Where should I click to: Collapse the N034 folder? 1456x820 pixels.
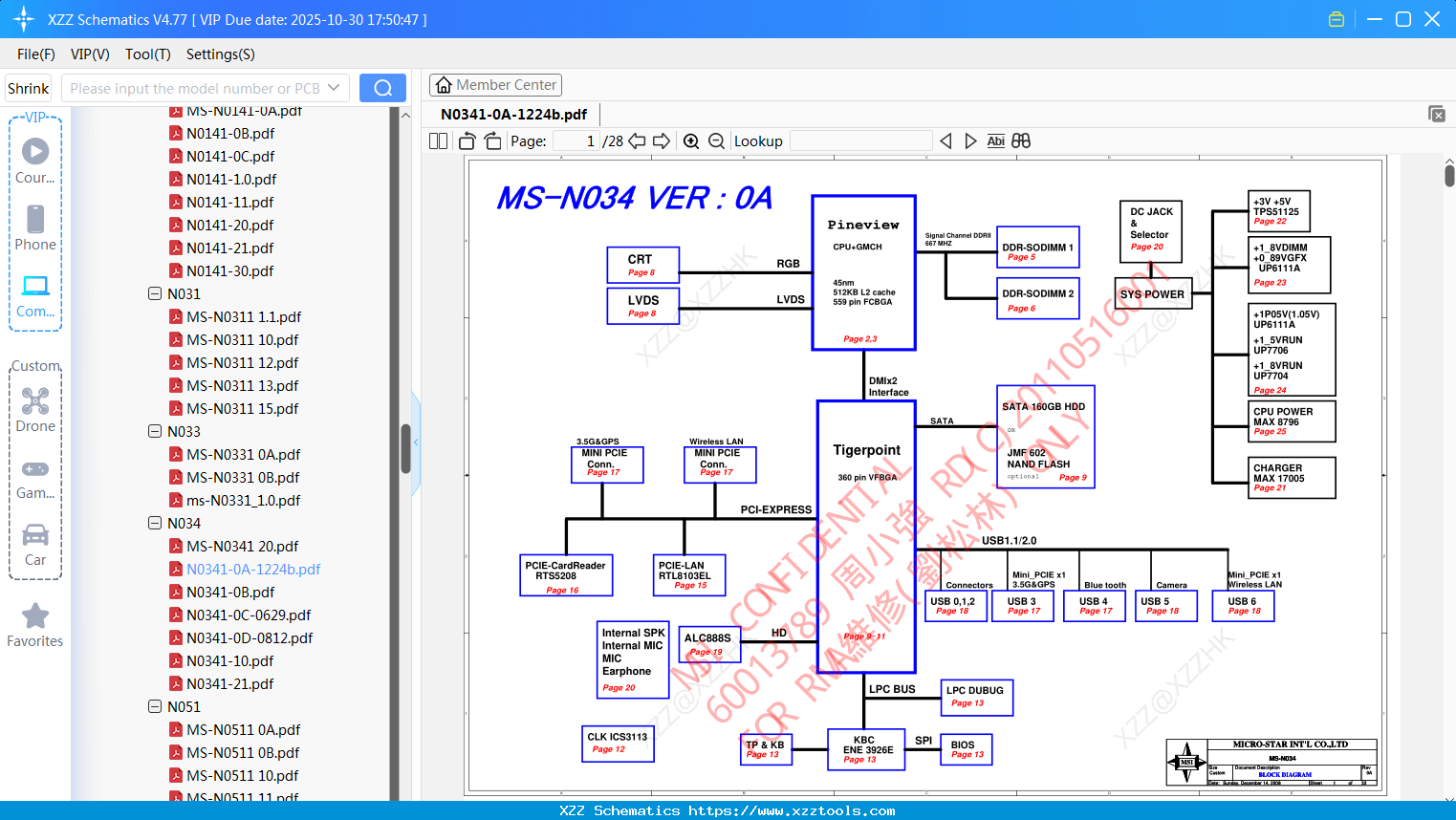pos(155,523)
